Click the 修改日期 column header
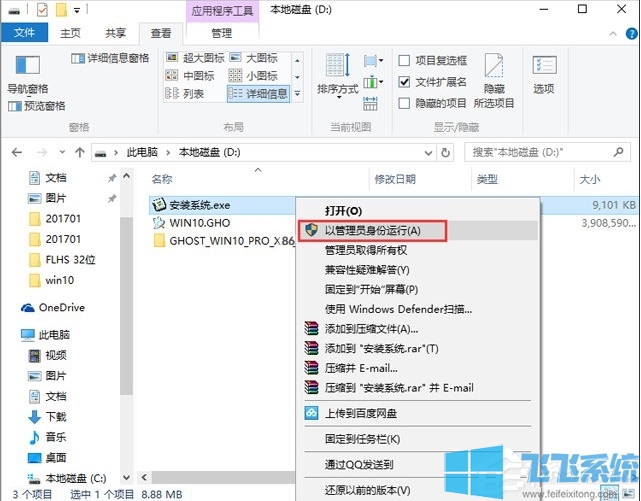This screenshot has height=501, width=641. pyautogui.click(x=395, y=179)
